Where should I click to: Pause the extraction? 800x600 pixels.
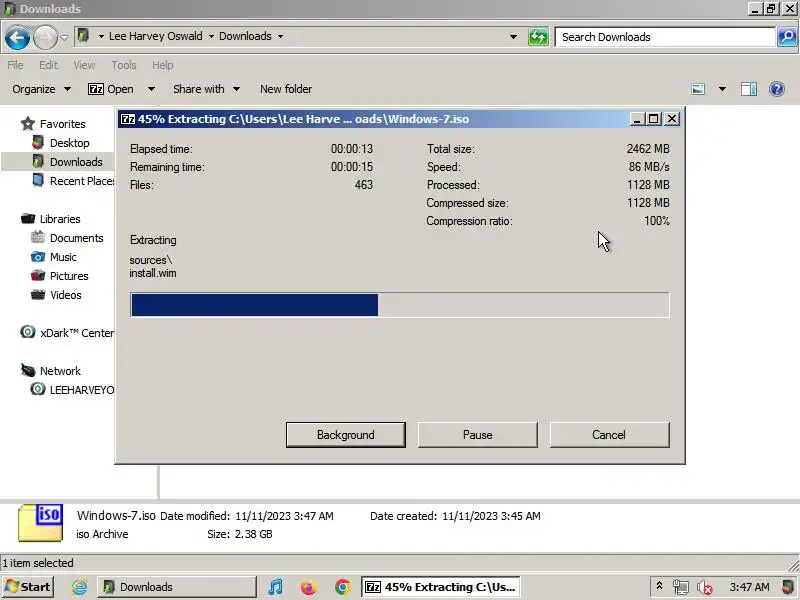tap(478, 435)
